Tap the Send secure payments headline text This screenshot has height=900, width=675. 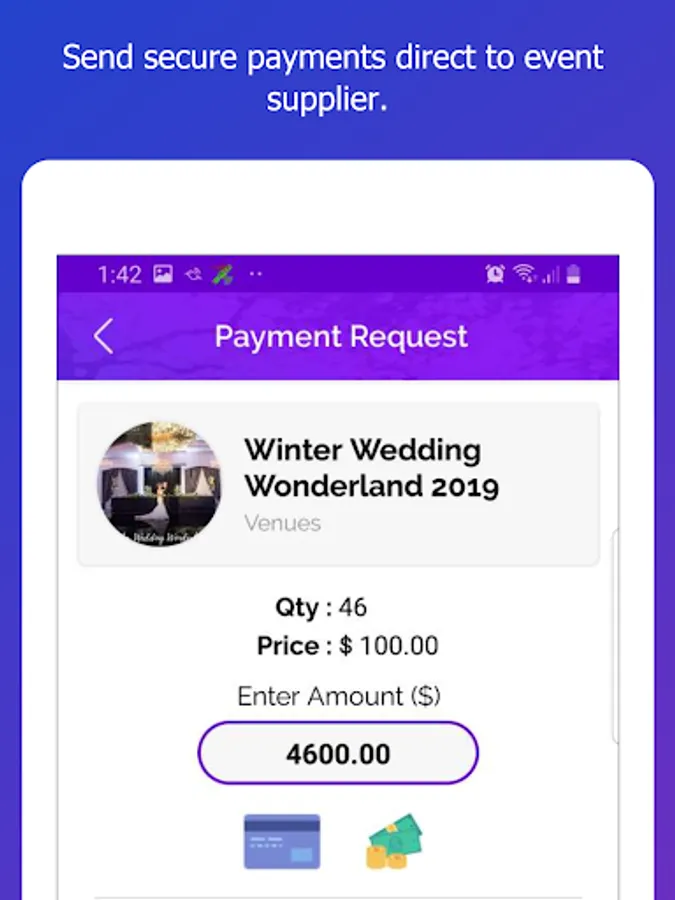tap(332, 78)
